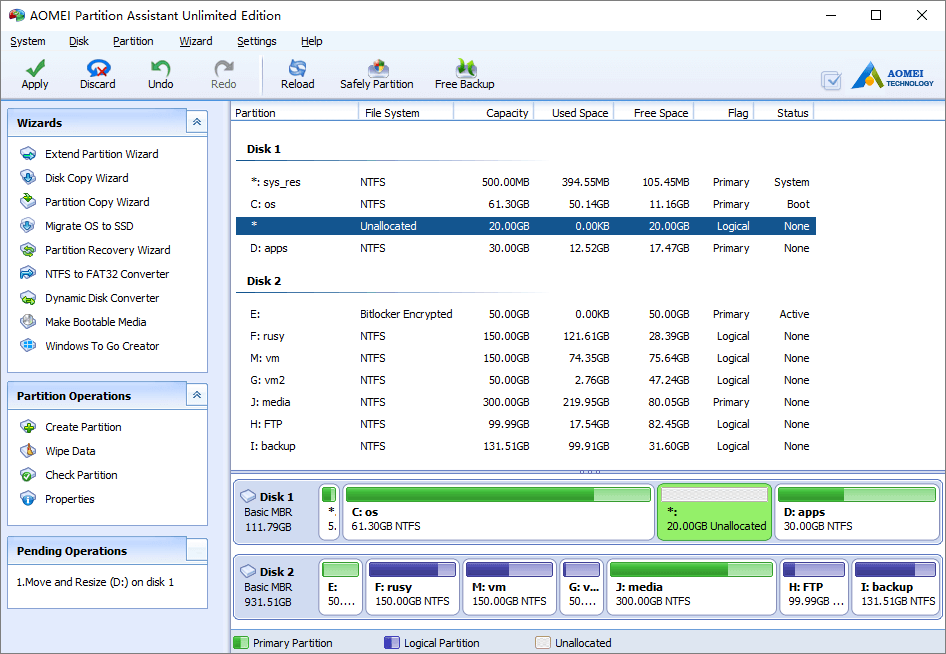Select the 'H: FTP' partition row in the table

tap(525, 424)
